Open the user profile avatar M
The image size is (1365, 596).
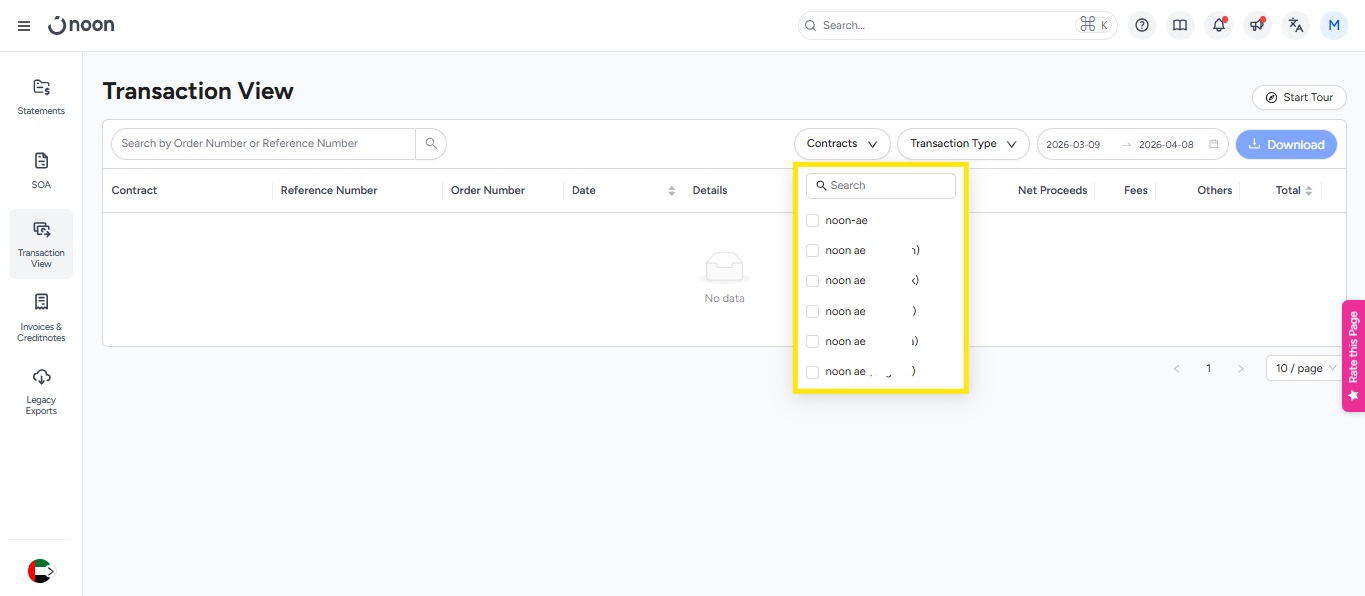pyautogui.click(x=1334, y=26)
